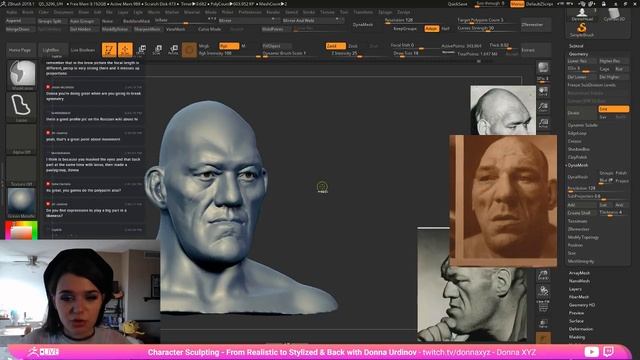
Task: Toggle the Smt option beside Divide
Action: click(613, 109)
